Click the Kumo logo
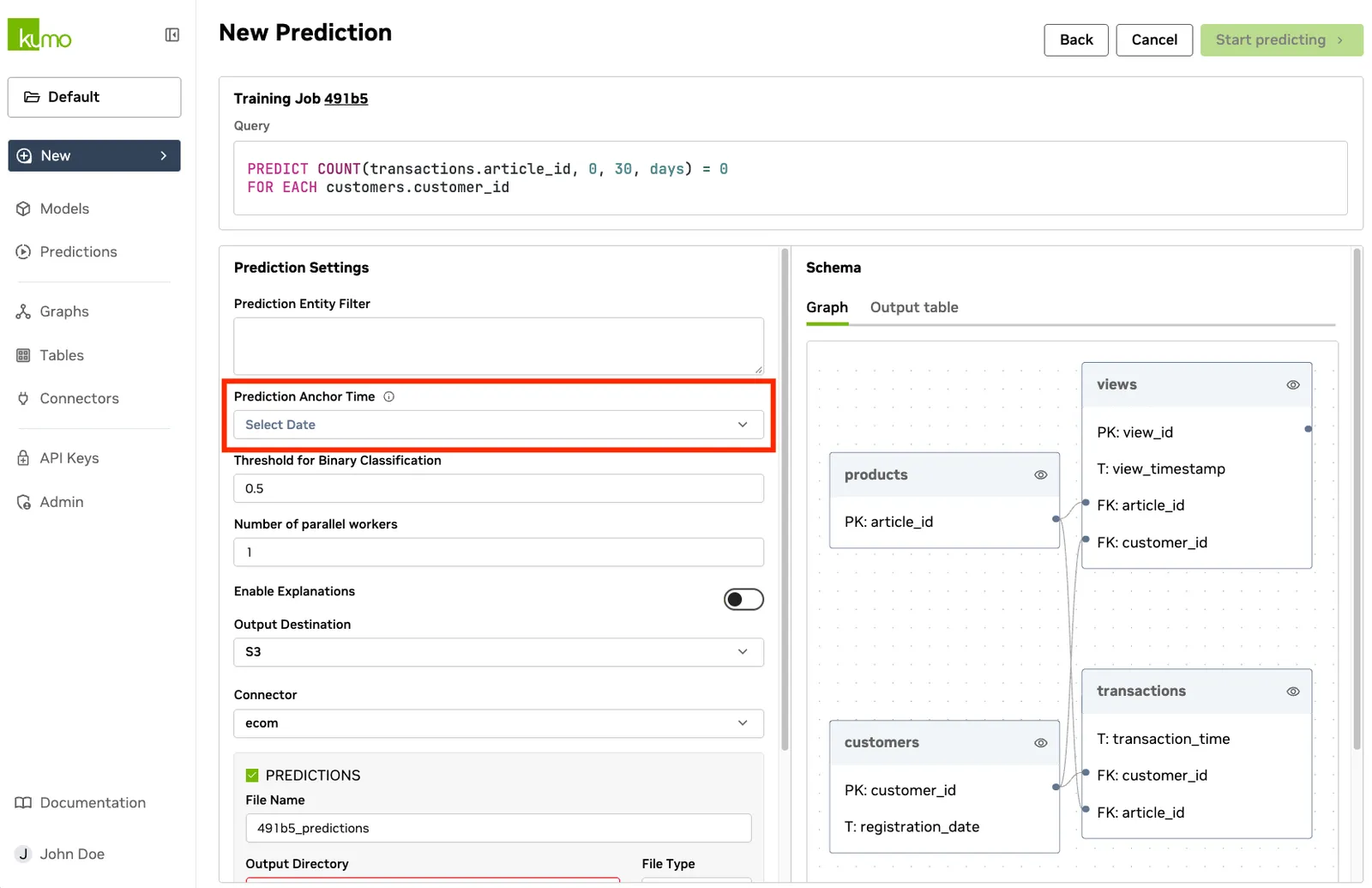This screenshot has height=888, width=1372. (39, 35)
